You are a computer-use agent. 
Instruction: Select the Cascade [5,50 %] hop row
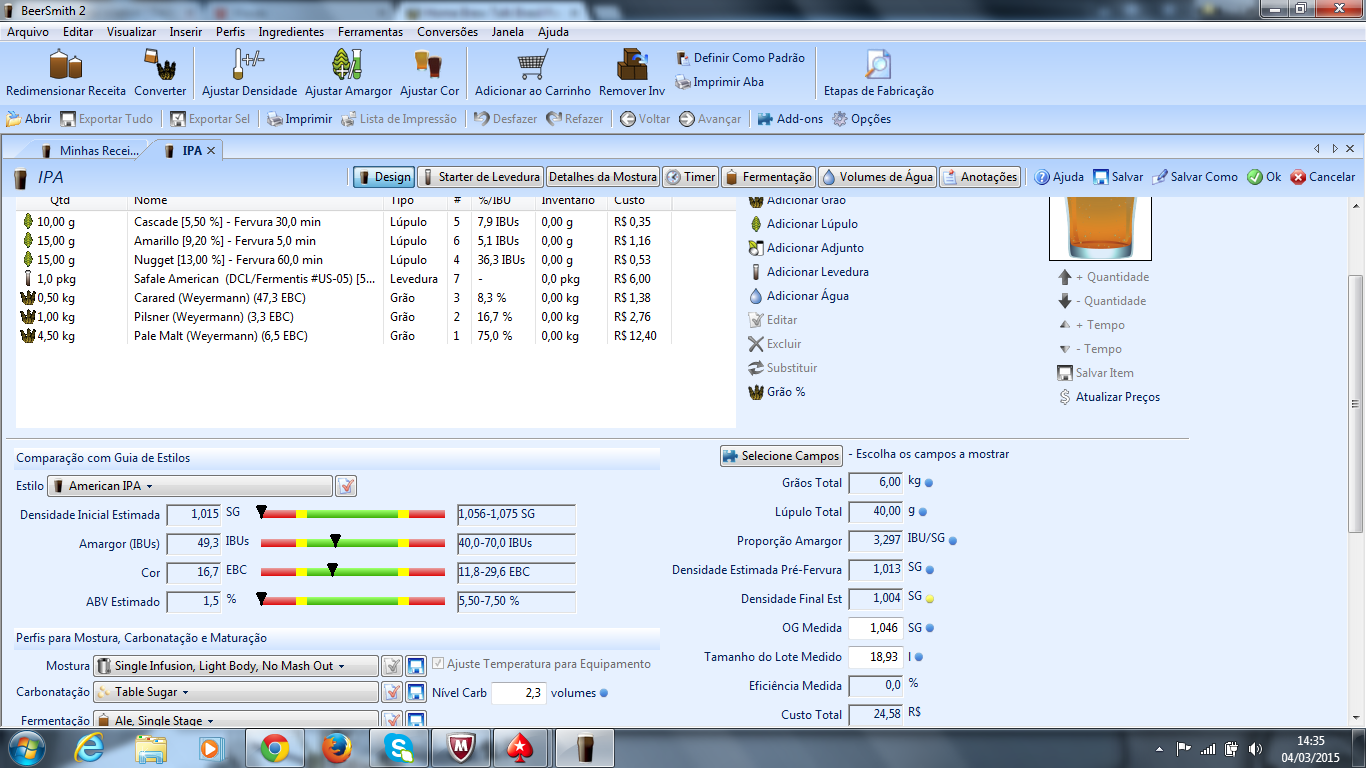click(x=345, y=222)
